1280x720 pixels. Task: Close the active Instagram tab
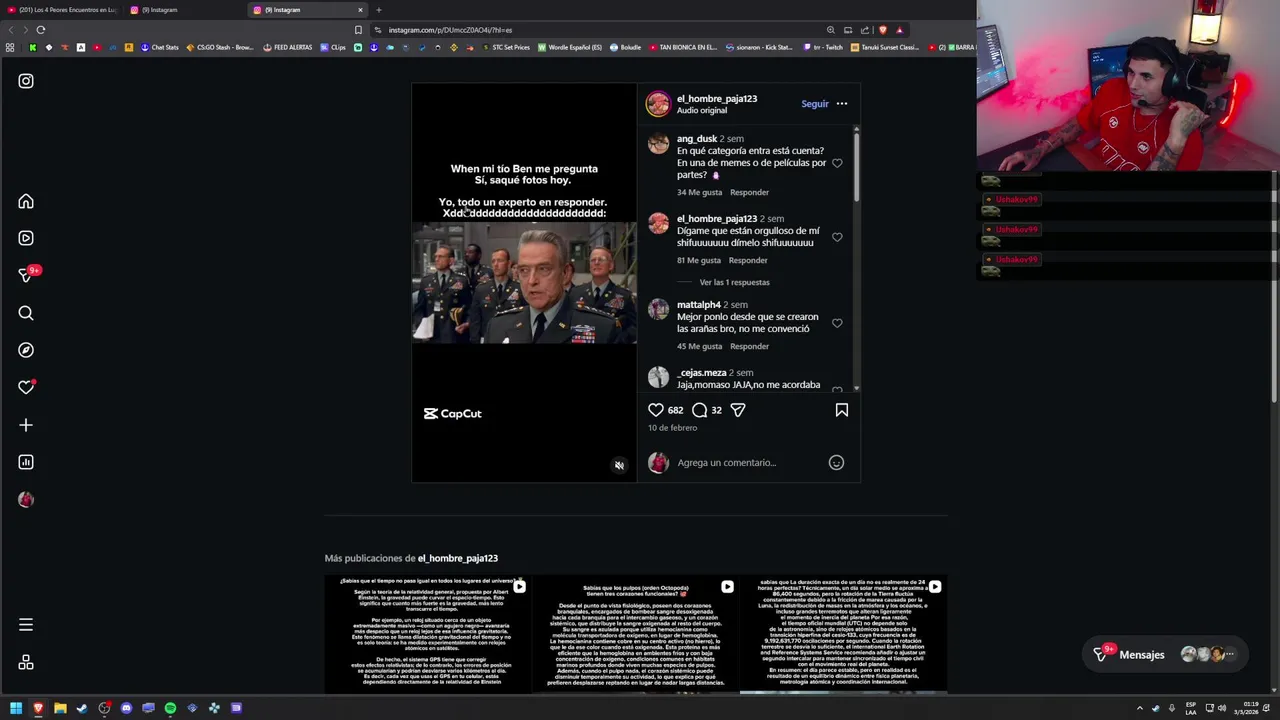click(x=360, y=10)
